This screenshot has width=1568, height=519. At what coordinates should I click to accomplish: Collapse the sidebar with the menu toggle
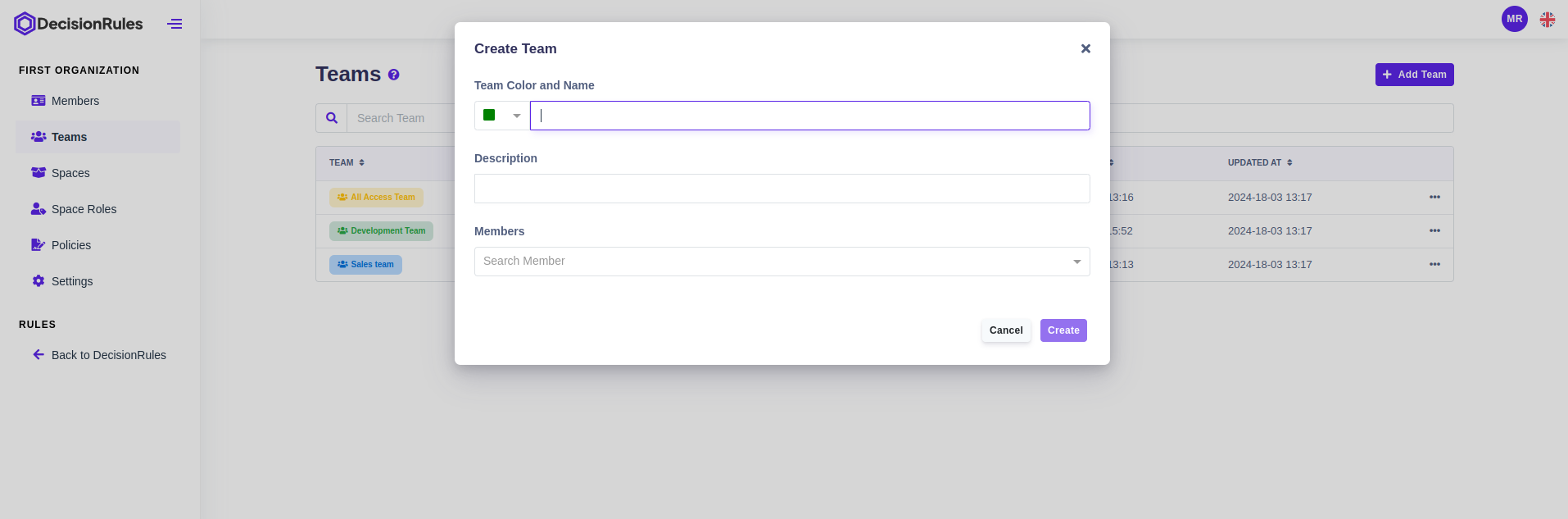tap(174, 24)
